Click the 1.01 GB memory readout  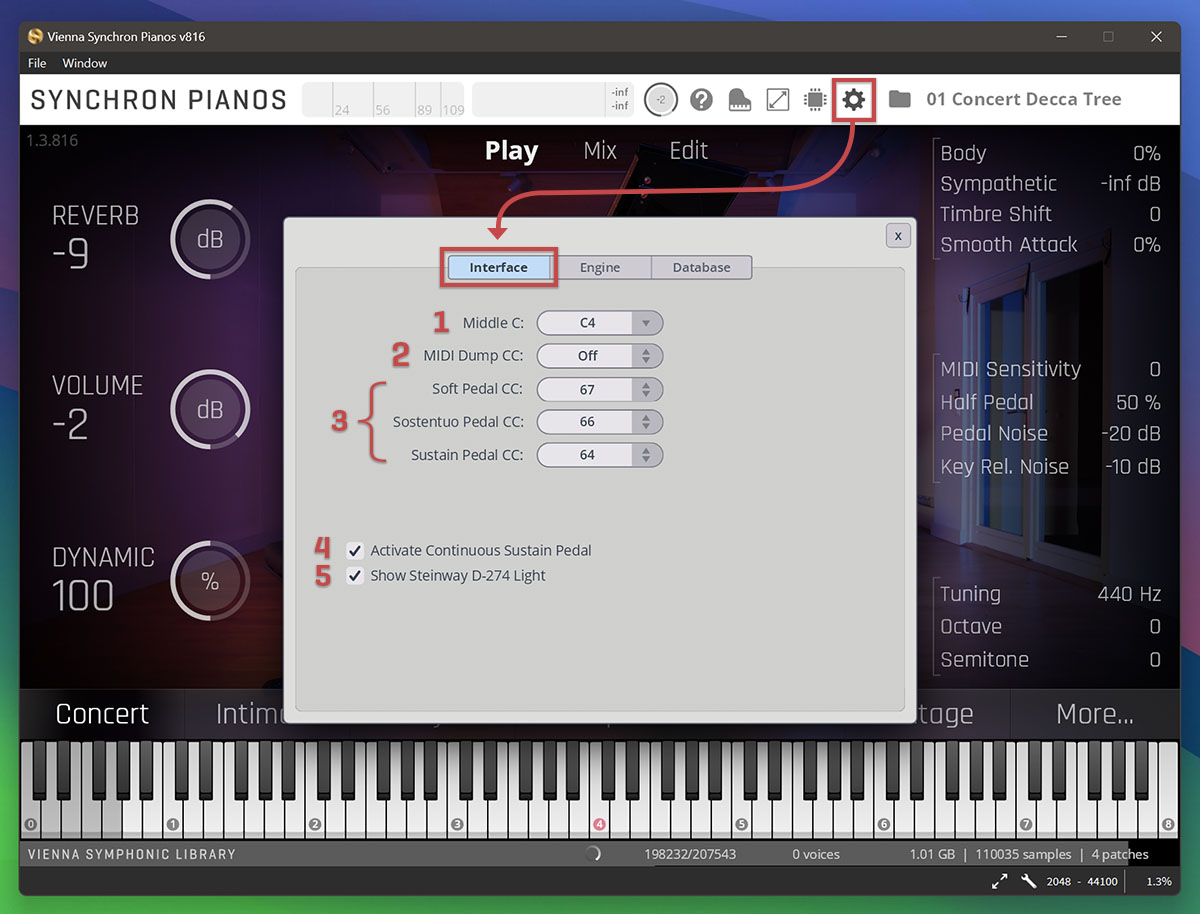tap(932, 854)
